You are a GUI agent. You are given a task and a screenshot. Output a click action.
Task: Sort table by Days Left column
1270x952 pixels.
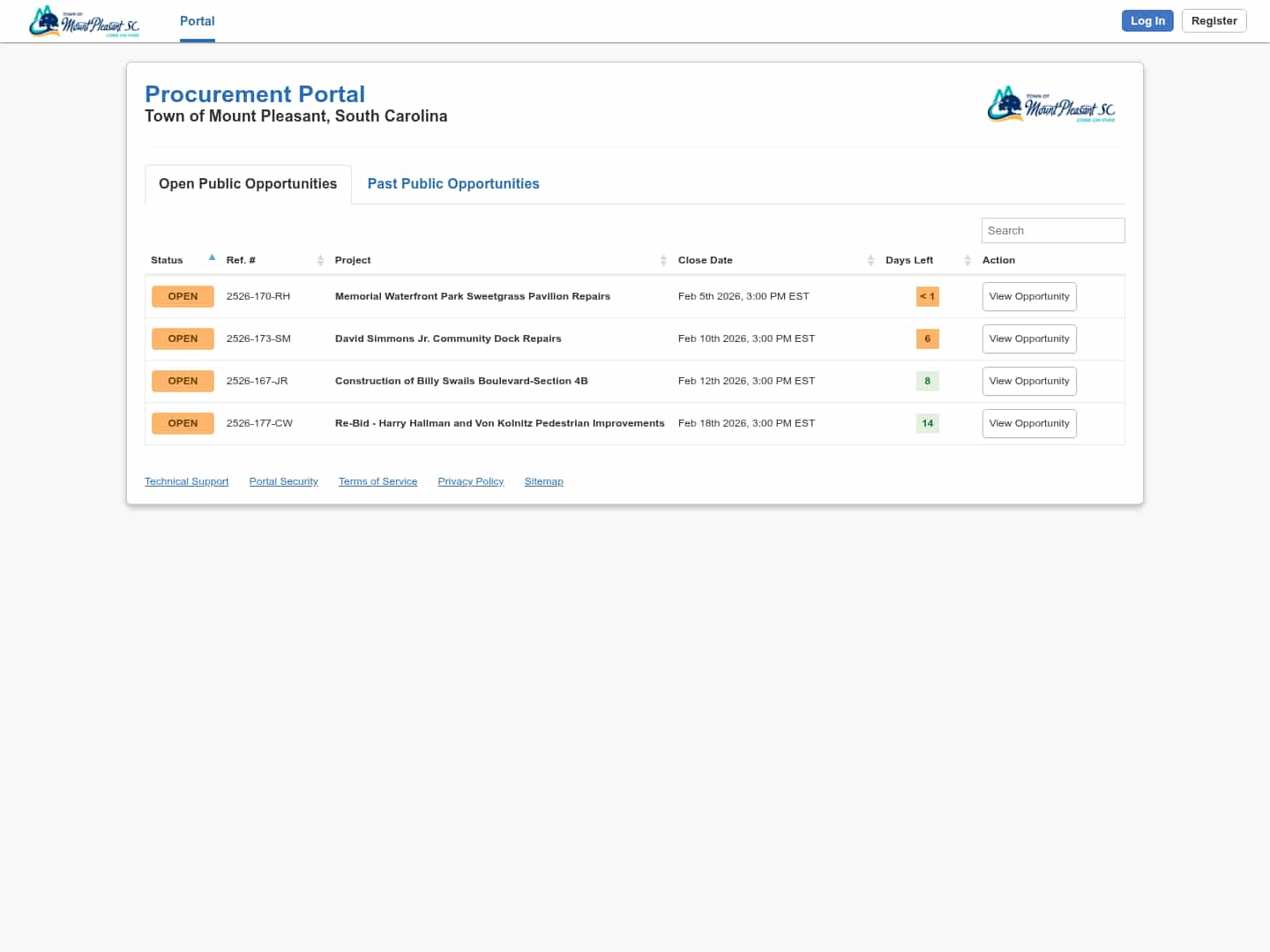pos(967,260)
